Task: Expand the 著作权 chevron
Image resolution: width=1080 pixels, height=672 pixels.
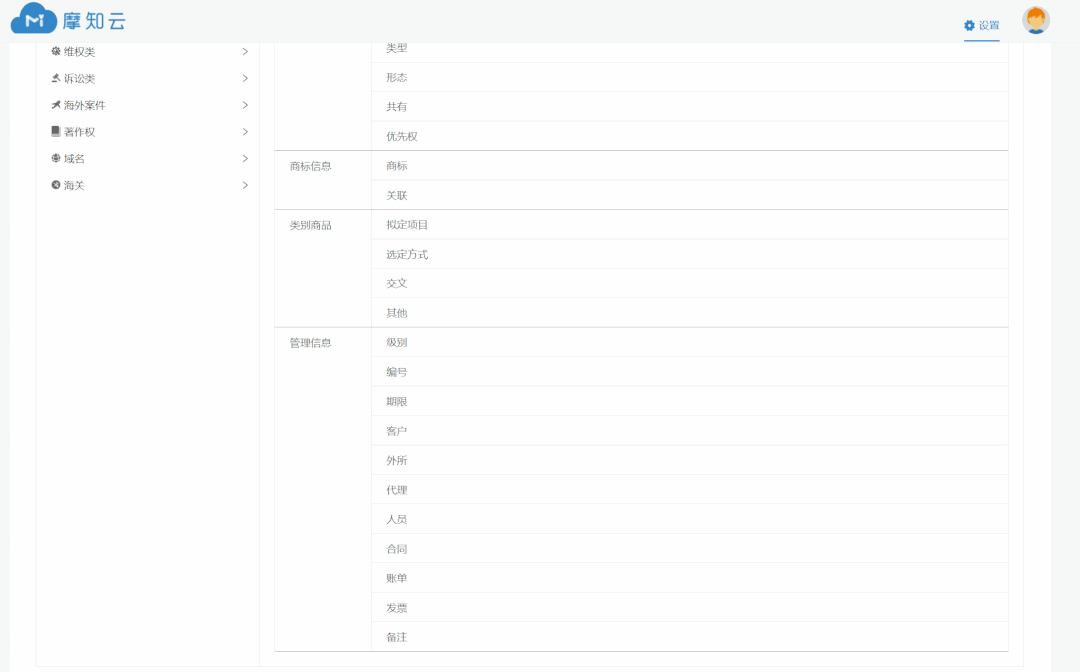Action: pos(245,132)
